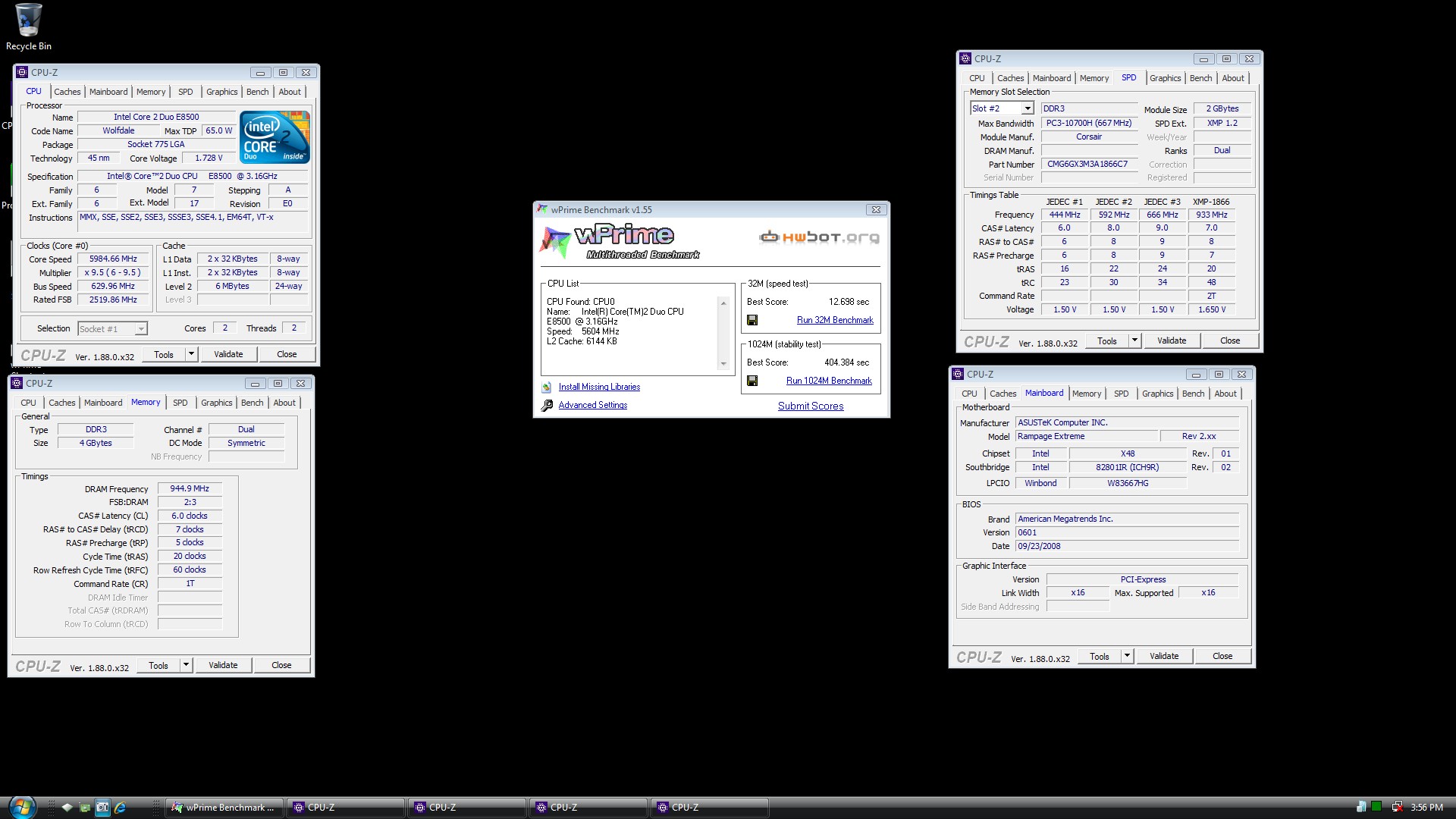The image size is (1456, 819).
Task: Click scroll-down arrow in CPU List box
Action: pos(723,364)
